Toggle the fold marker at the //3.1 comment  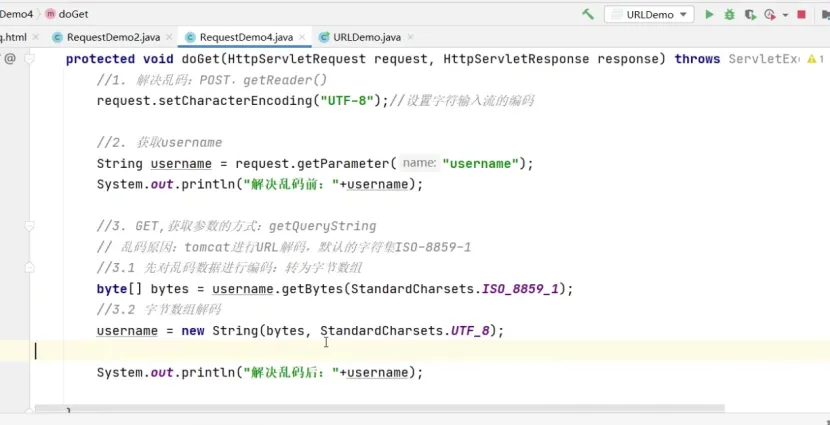point(30,268)
